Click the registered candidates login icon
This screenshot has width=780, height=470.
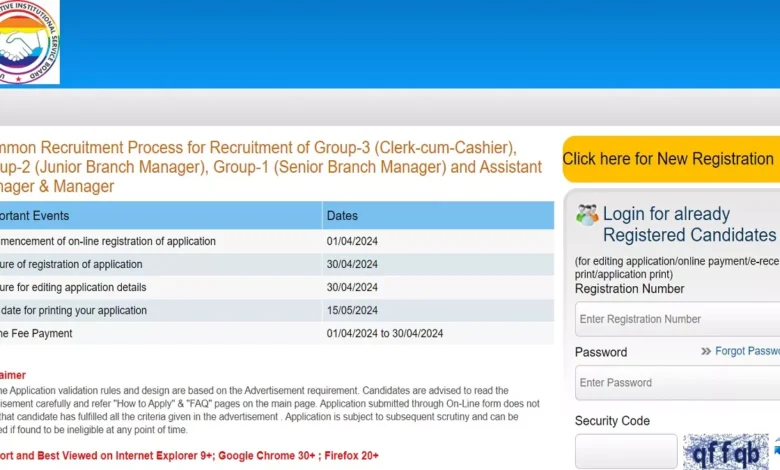coord(587,214)
